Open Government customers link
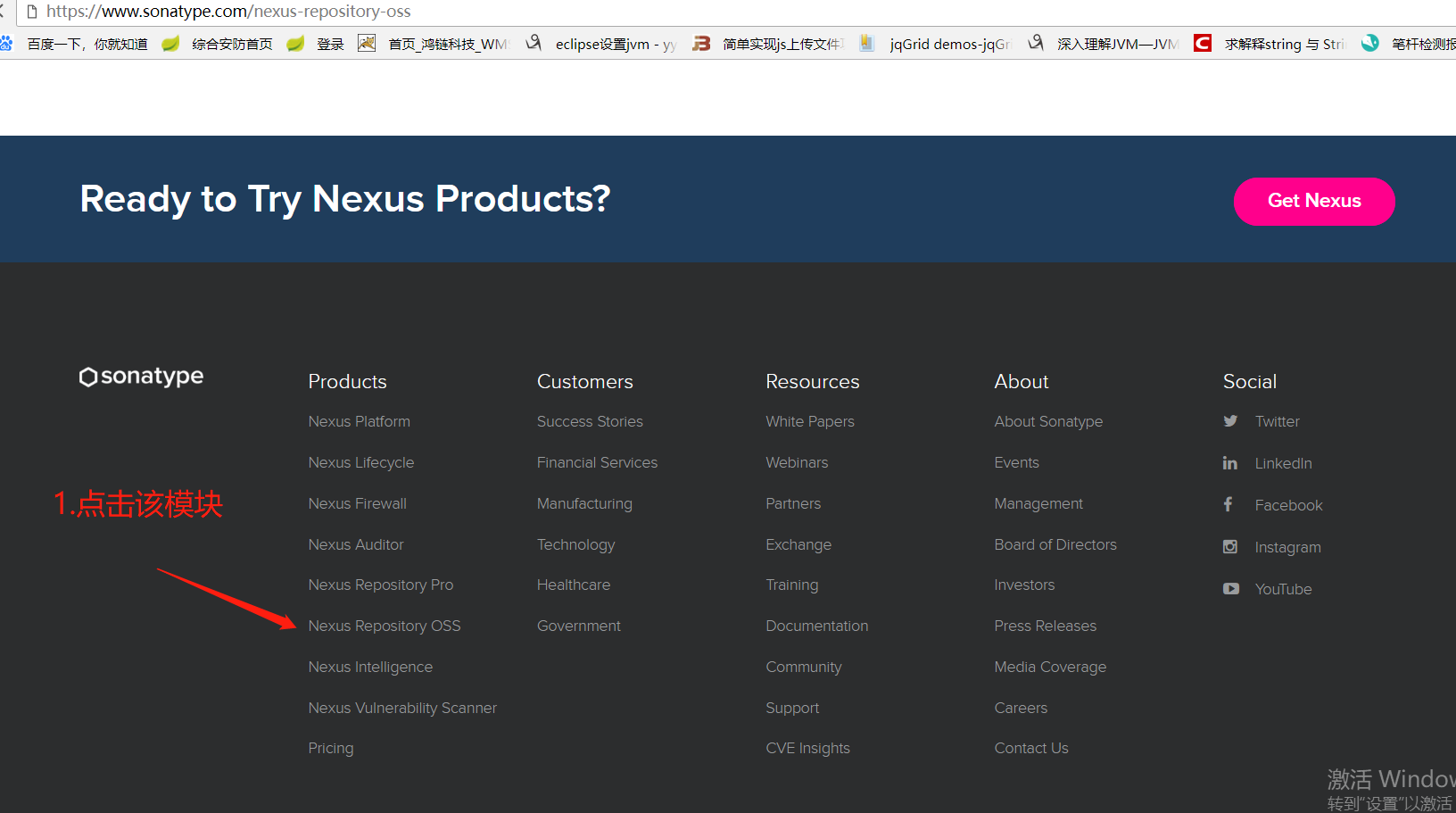 [579, 626]
